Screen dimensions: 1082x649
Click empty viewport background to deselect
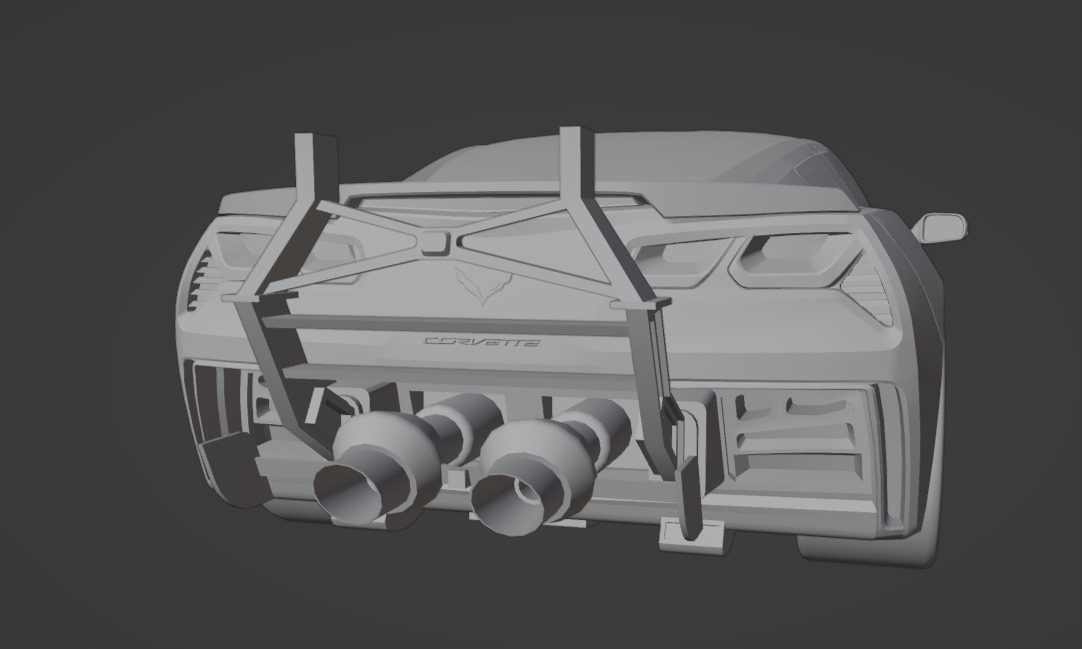[104, 103]
